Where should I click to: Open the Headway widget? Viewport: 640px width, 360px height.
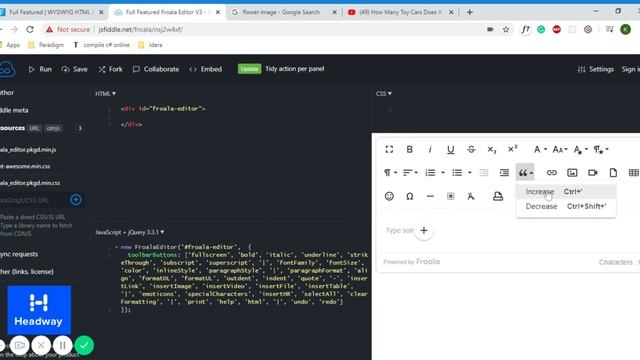(39, 310)
